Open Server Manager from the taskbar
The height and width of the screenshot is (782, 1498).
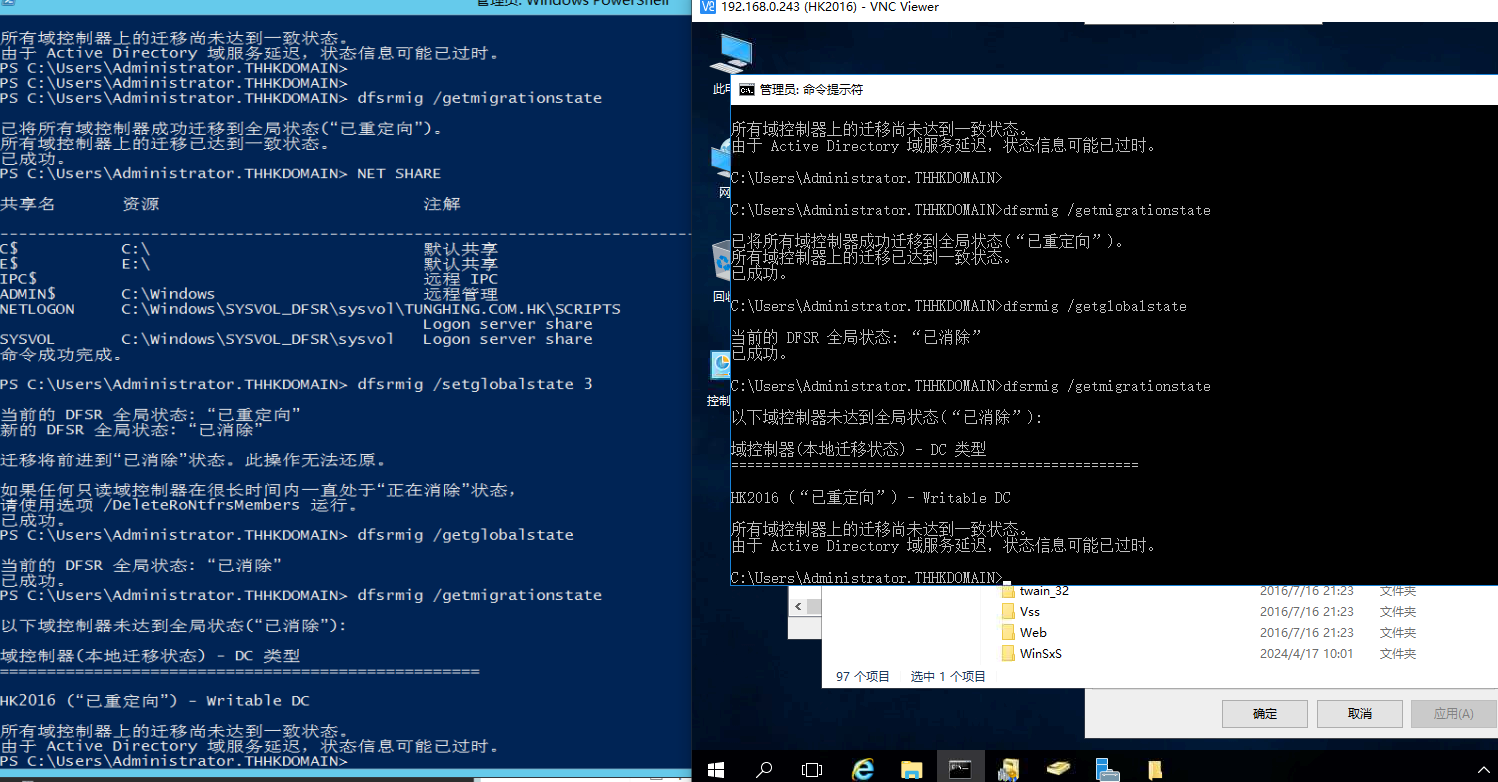1107,769
